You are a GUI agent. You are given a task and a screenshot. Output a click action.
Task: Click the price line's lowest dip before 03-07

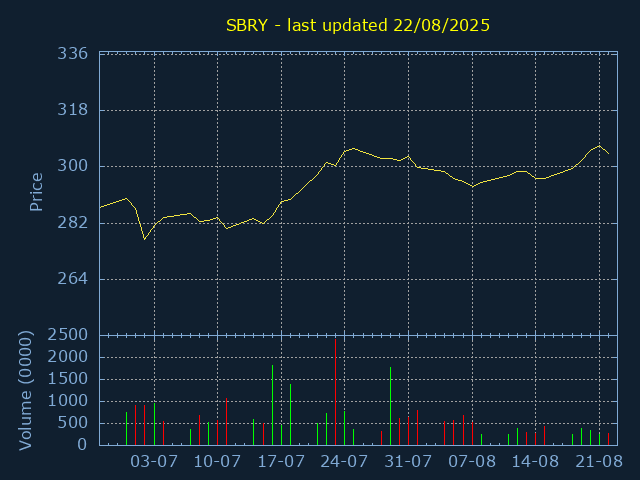(x=144, y=239)
